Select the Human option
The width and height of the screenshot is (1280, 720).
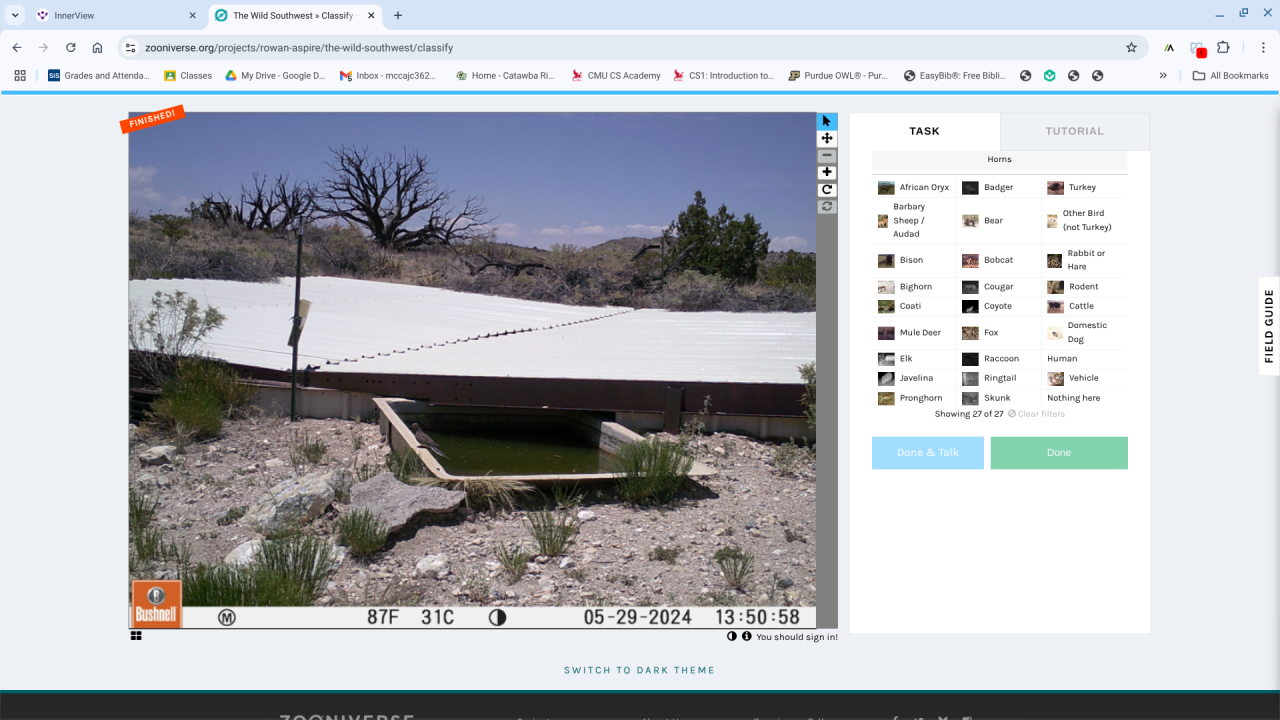coord(1084,359)
